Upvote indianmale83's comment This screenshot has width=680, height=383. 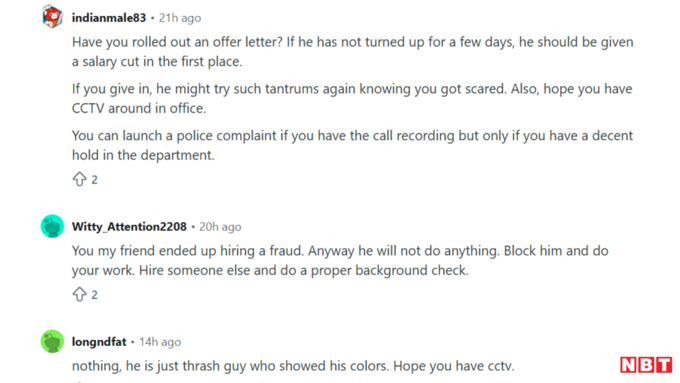click(79, 179)
